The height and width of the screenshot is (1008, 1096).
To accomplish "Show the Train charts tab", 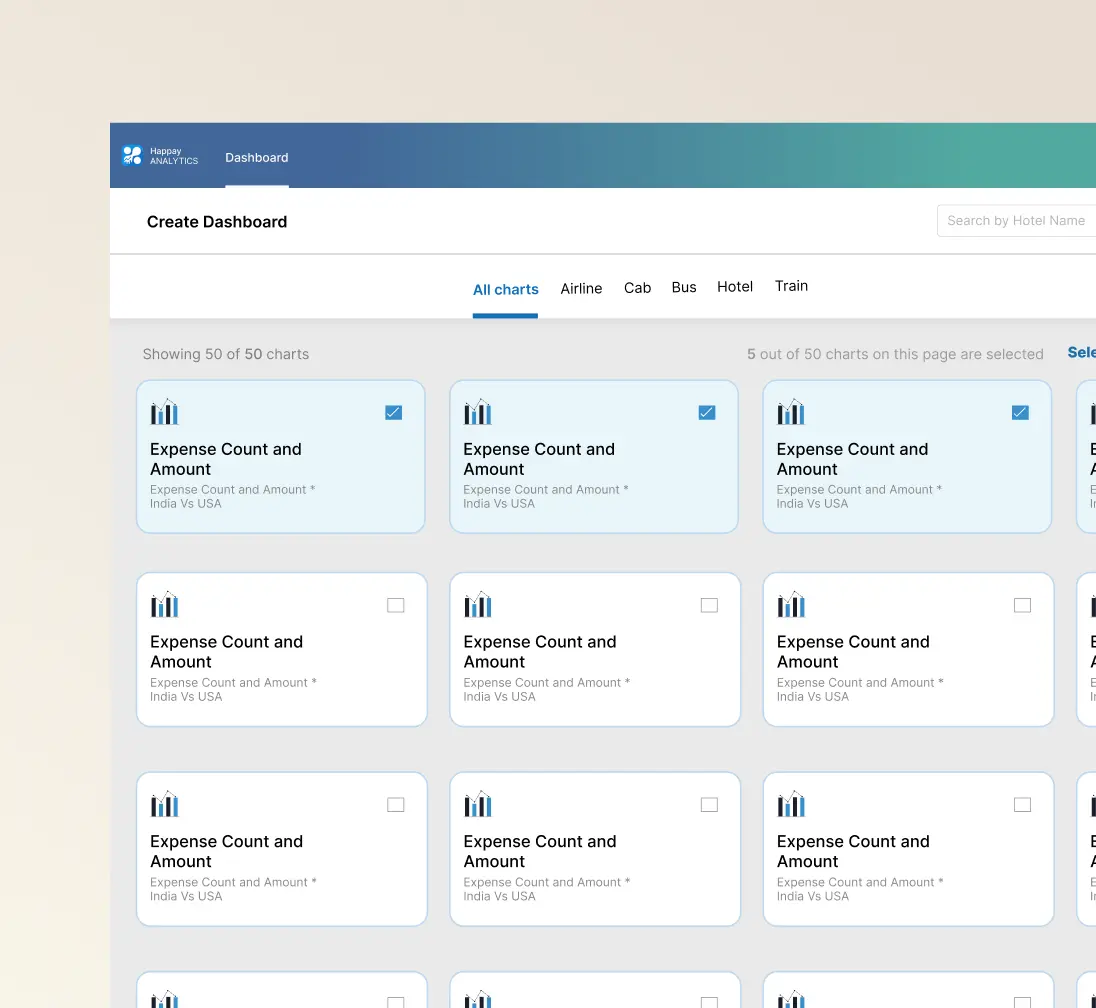I will pyautogui.click(x=791, y=286).
